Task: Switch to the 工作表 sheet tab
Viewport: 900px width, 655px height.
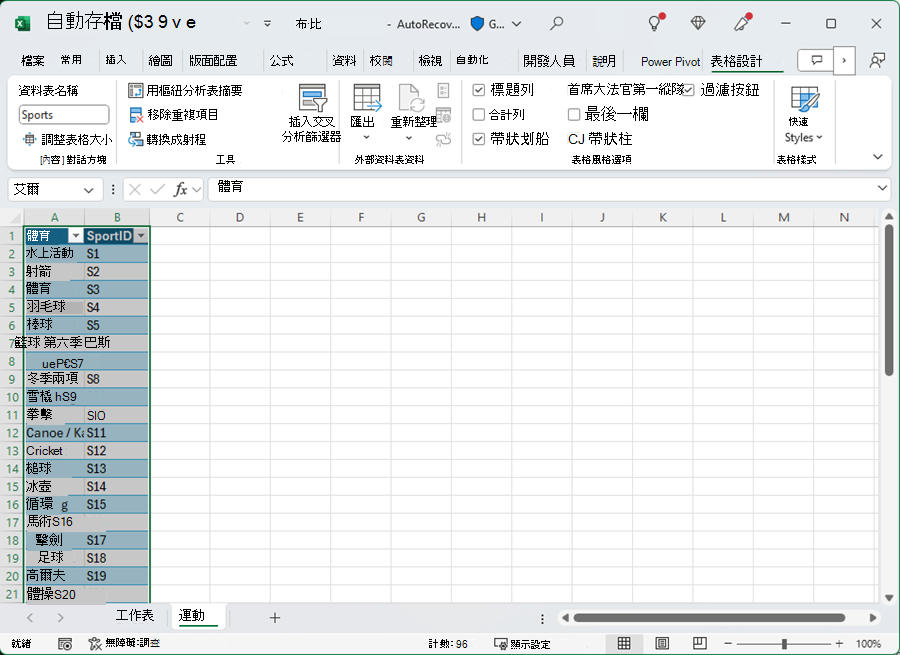Action: 135,615
